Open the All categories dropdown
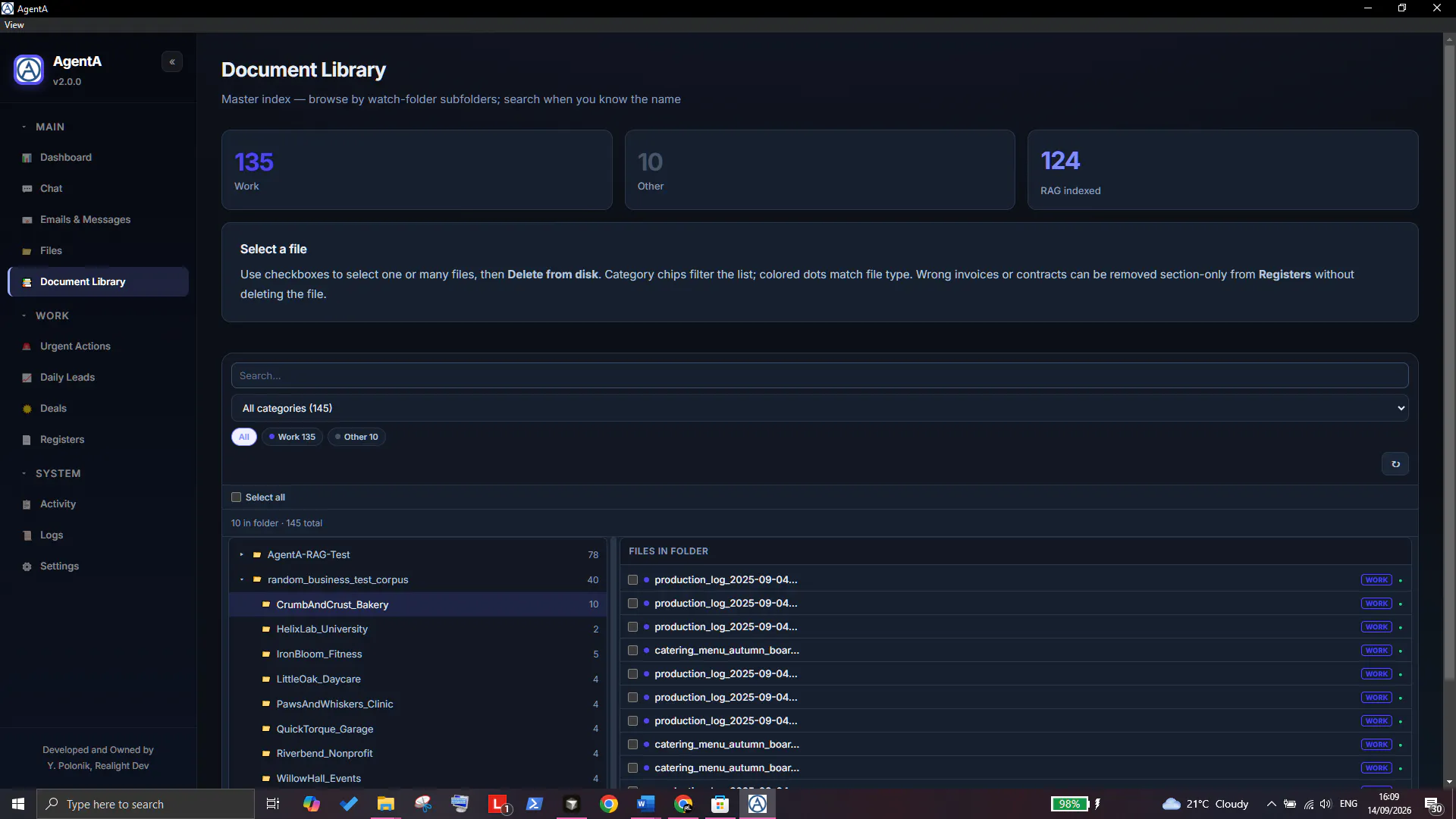1456x819 pixels. click(x=820, y=408)
